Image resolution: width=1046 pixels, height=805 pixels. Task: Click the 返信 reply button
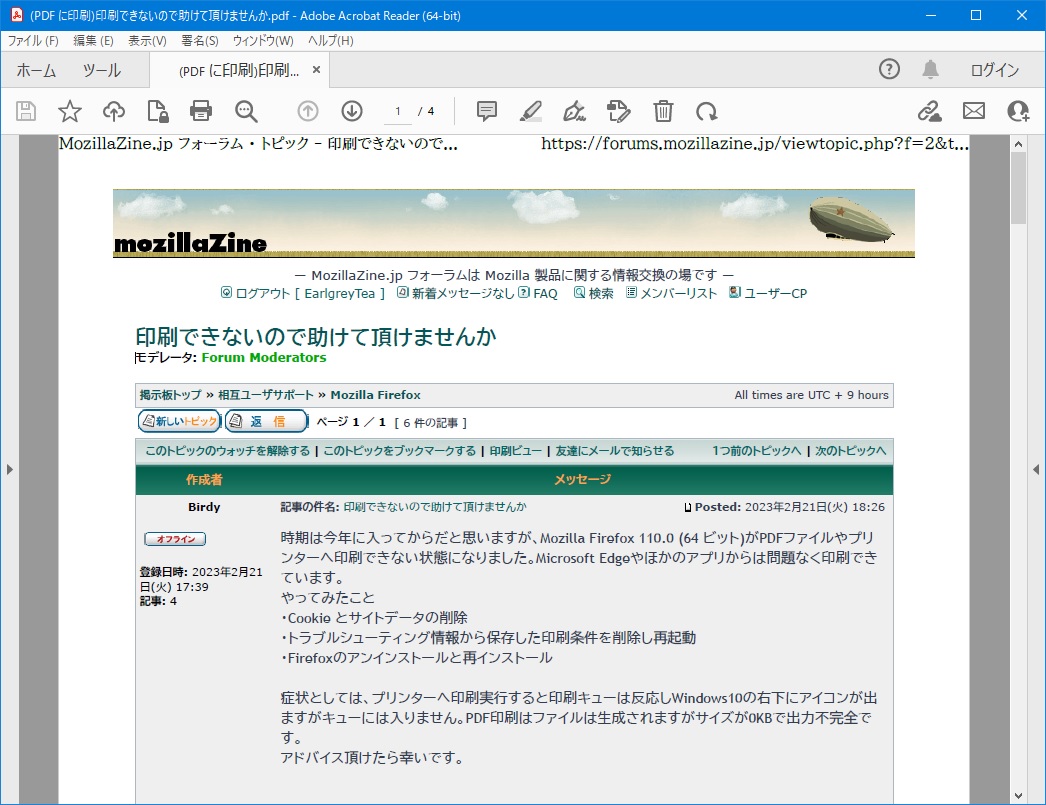pos(267,421)
